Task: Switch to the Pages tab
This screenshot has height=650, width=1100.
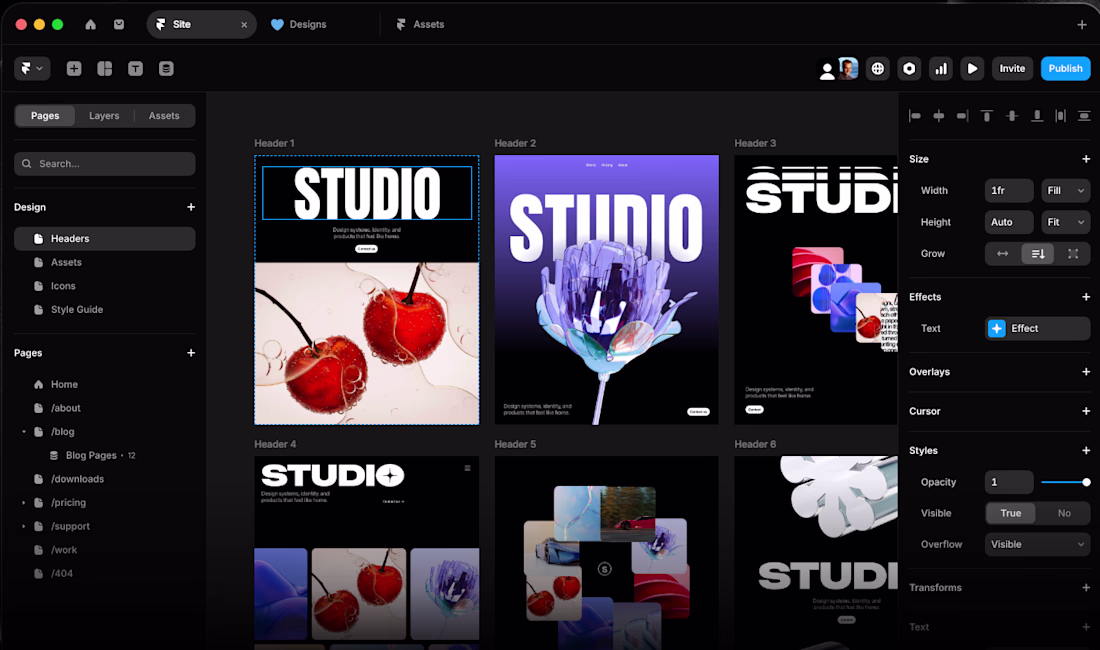Action: tap(45, 116)
